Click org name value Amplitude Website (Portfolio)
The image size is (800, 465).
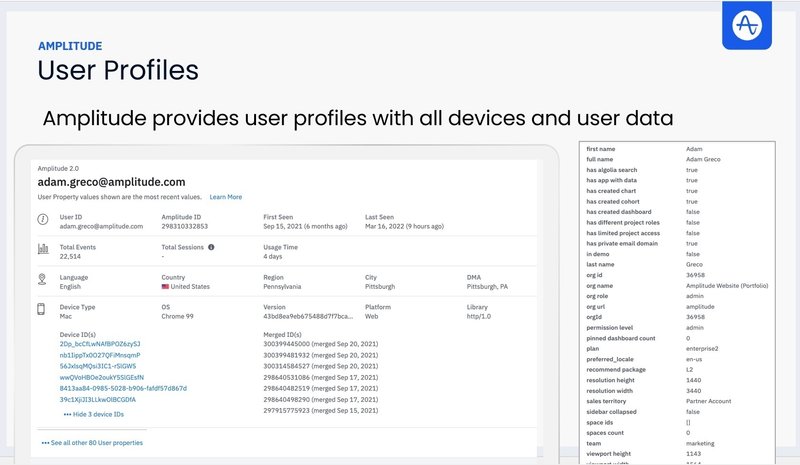(727, 286)
